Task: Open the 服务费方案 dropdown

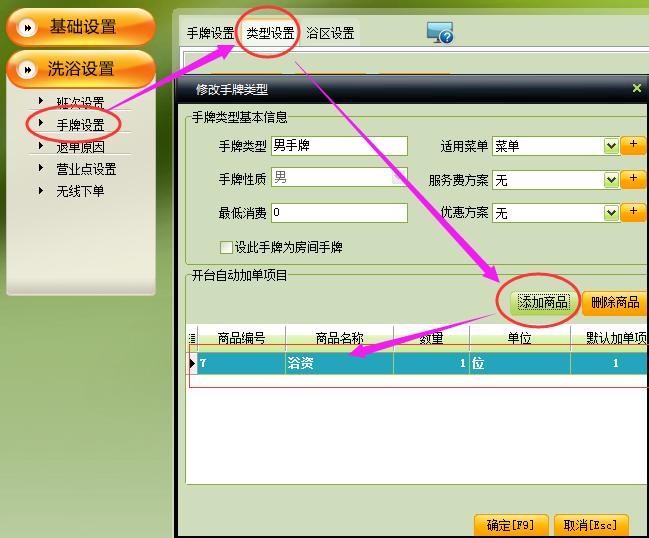Action: click(611, 181)
